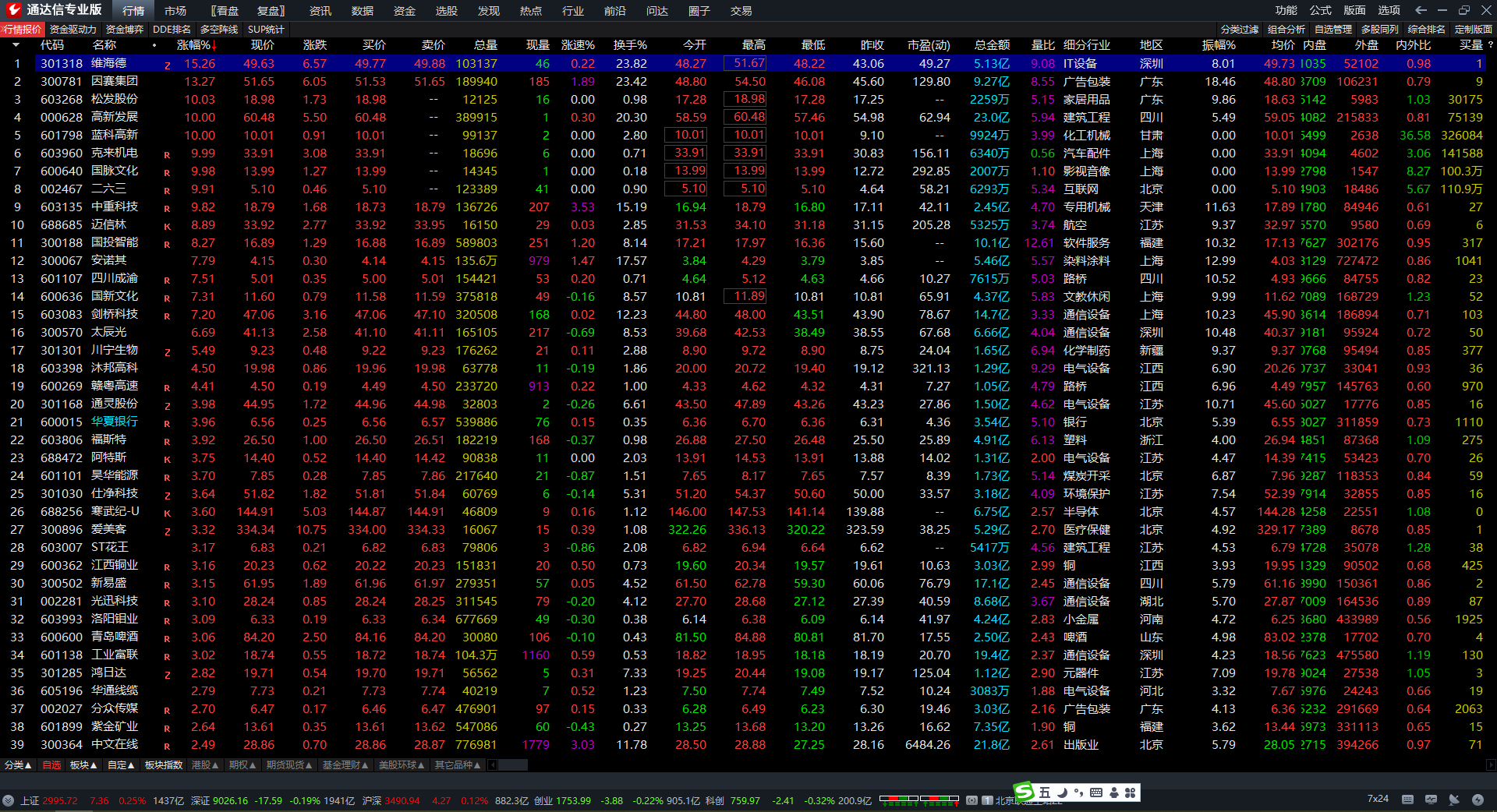The width and height of the screenshot is (1497, 812).
Task: Click the 换手% column header
Action: pyautogui.click(x=630, y=45)
